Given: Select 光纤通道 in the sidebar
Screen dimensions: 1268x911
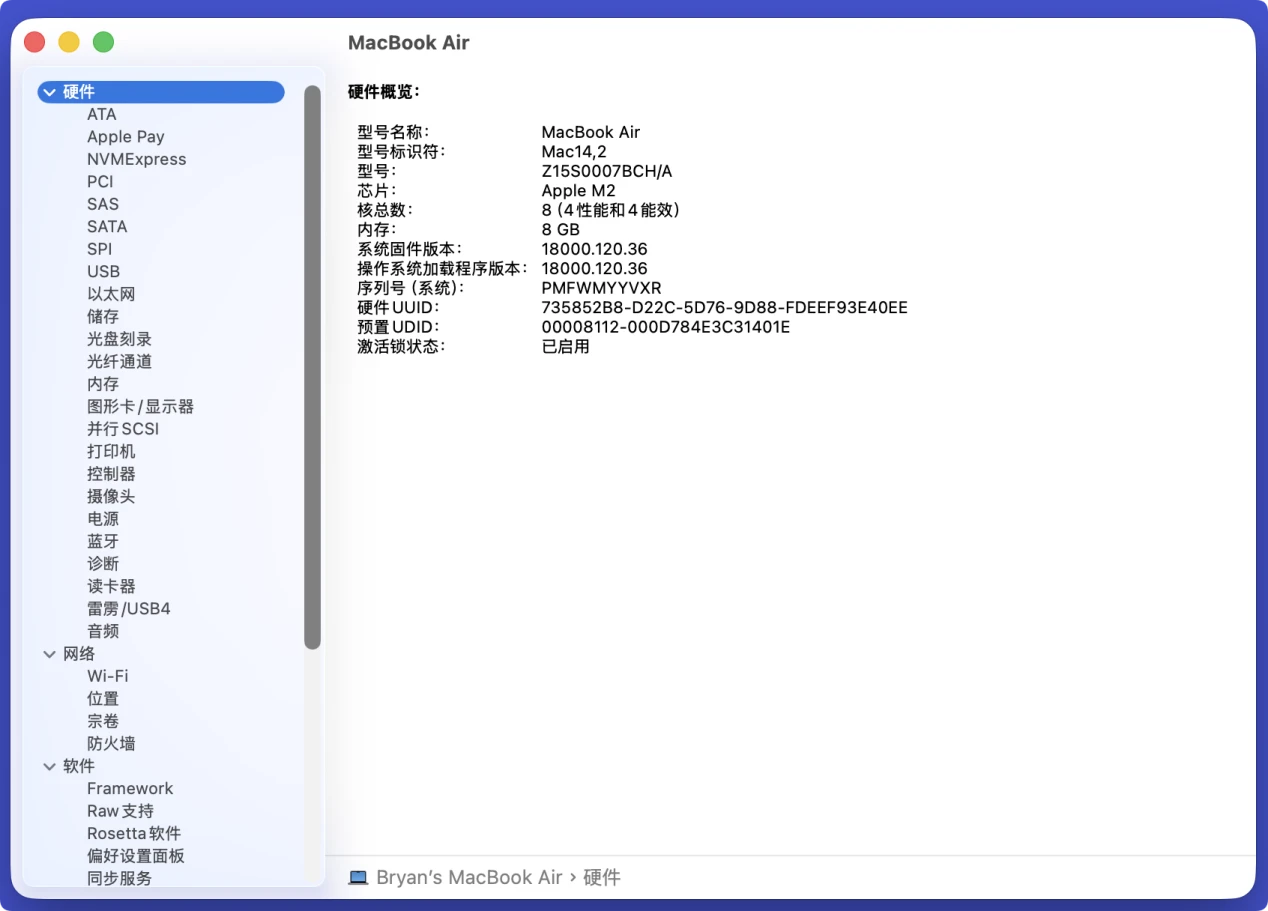Looking at the screenshot, I should tap(119, 361).
